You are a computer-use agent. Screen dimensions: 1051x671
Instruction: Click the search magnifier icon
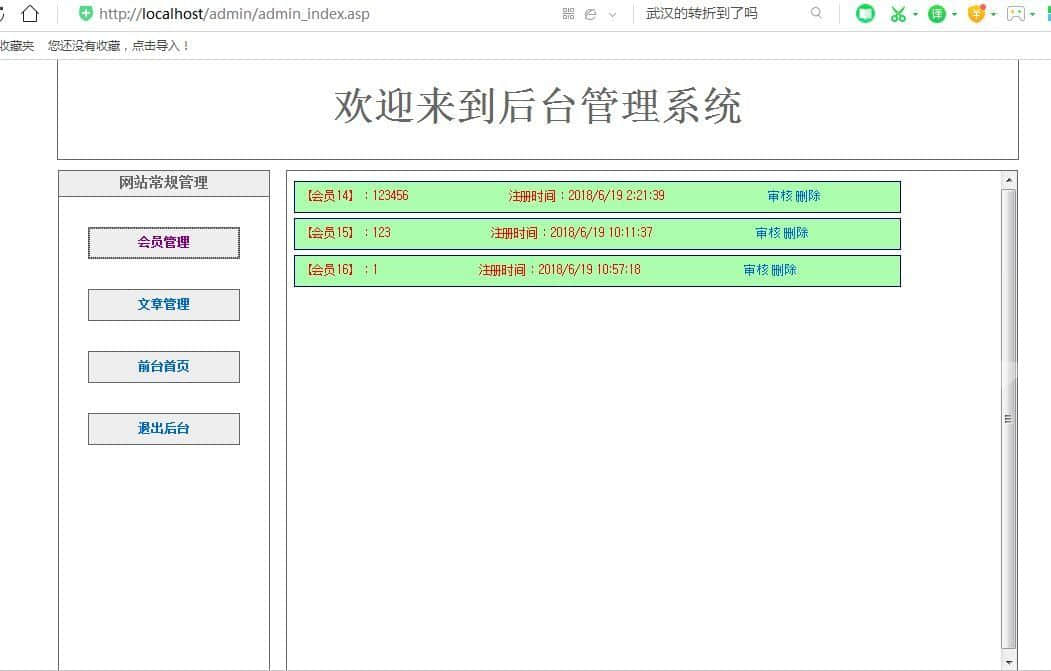[x=816, y=14]
